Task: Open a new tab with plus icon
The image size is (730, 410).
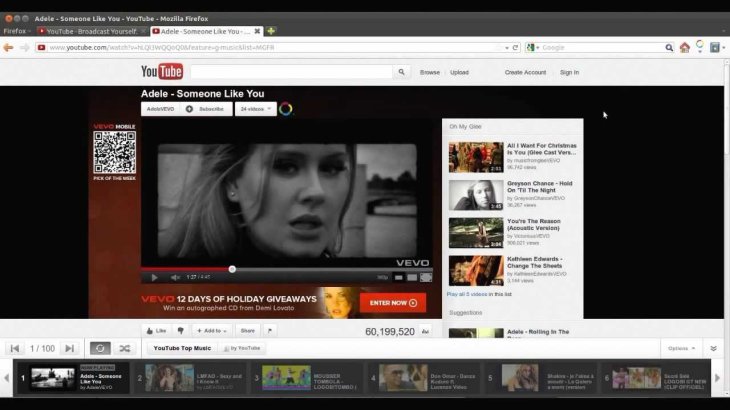Action: 271,31
